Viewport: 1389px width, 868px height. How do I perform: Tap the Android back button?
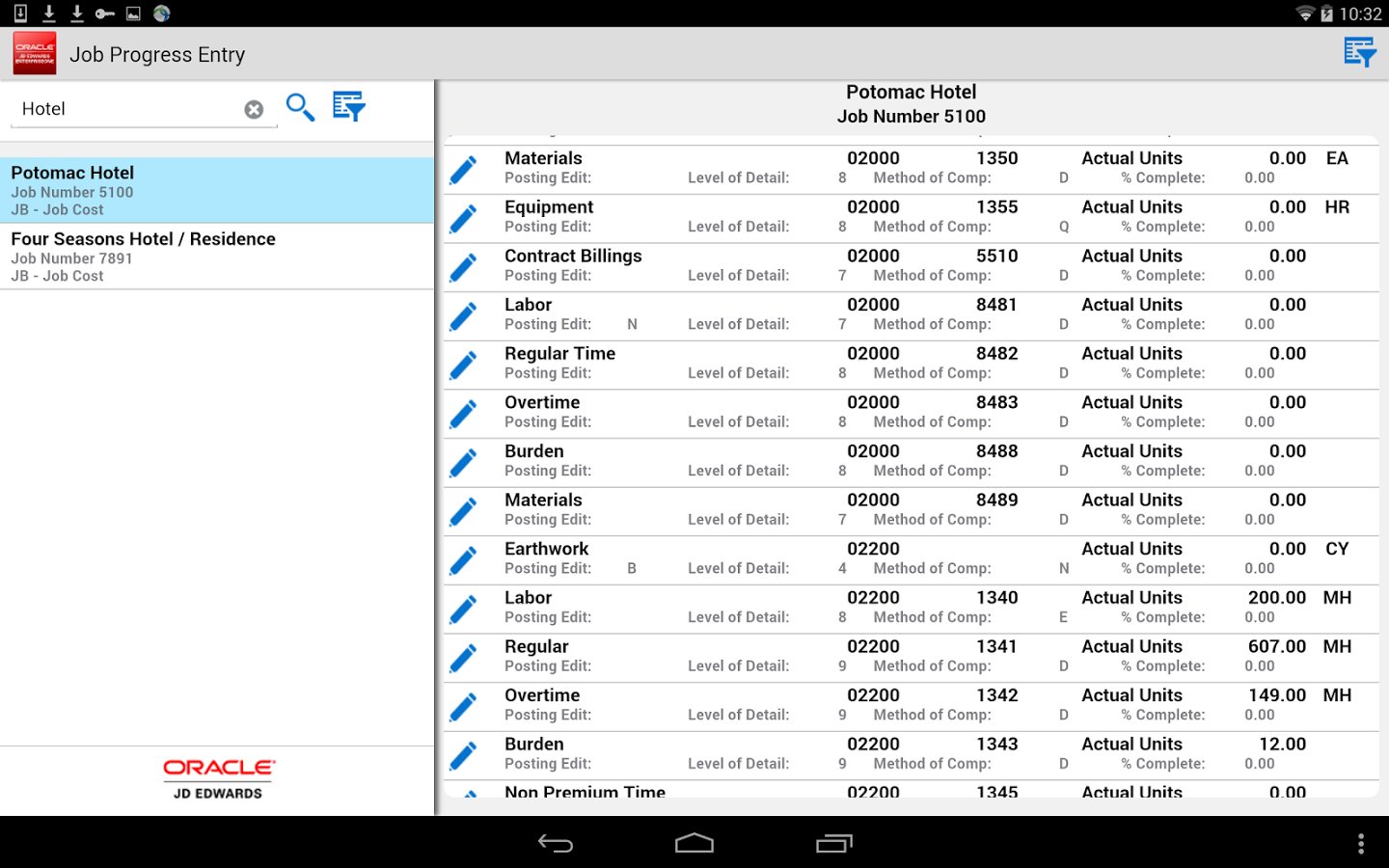pyautogui.click(x=556, y=843)
